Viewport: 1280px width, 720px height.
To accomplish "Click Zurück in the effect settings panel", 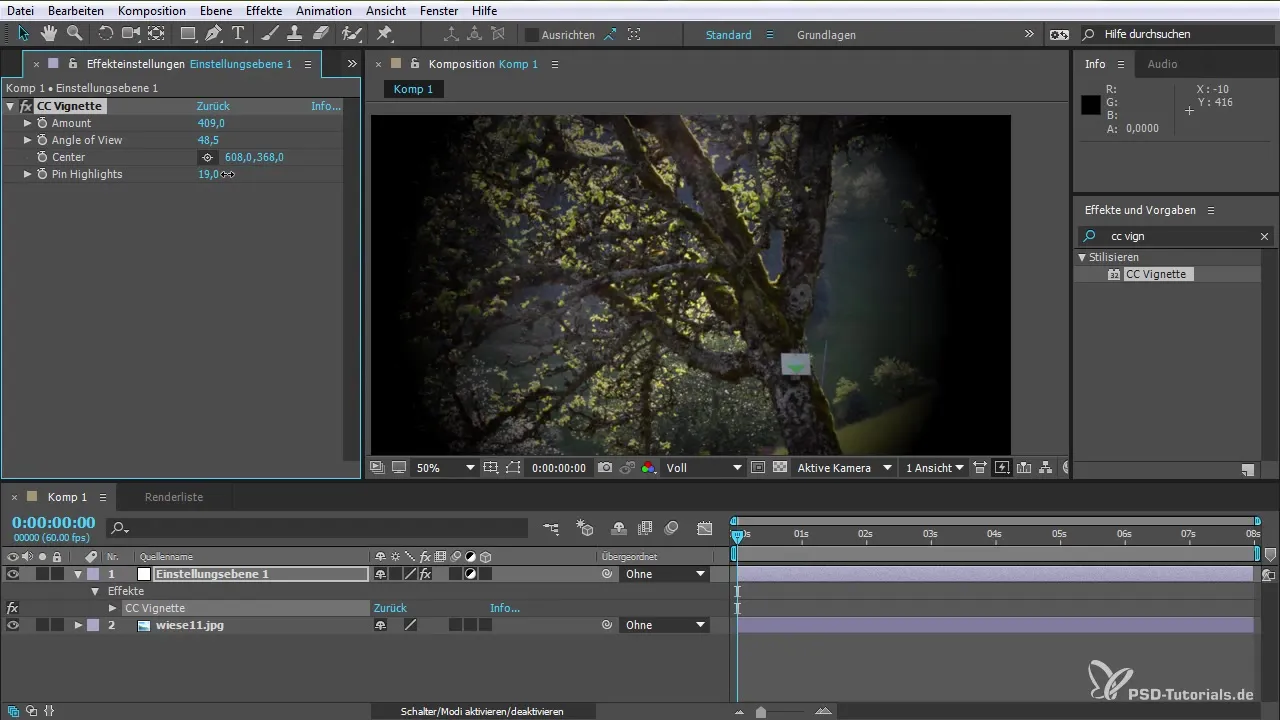I will coord(213,106).
